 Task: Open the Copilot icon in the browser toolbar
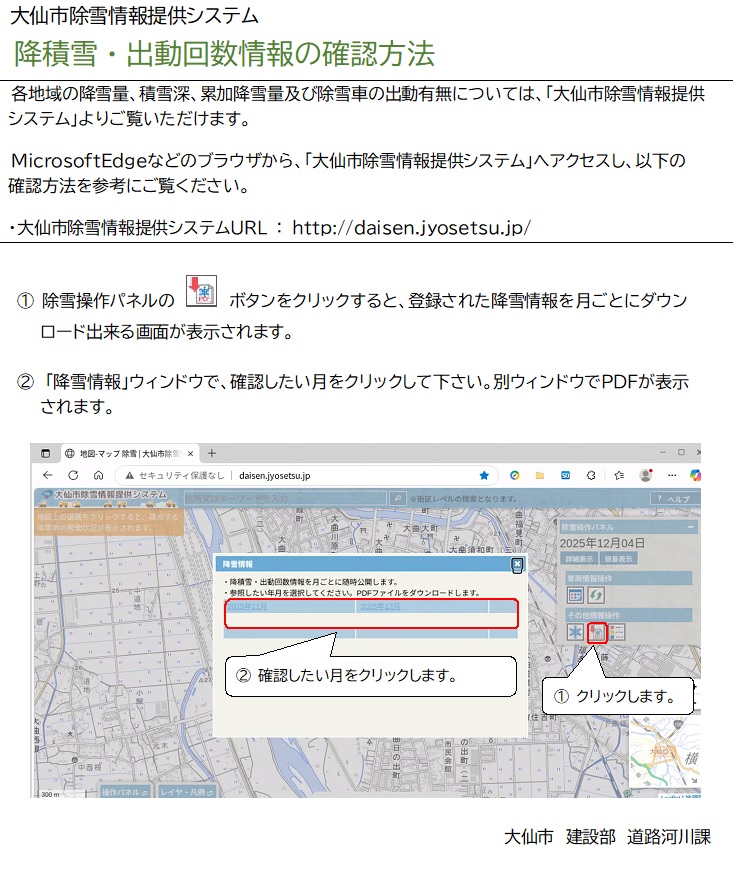click(695, 475)
